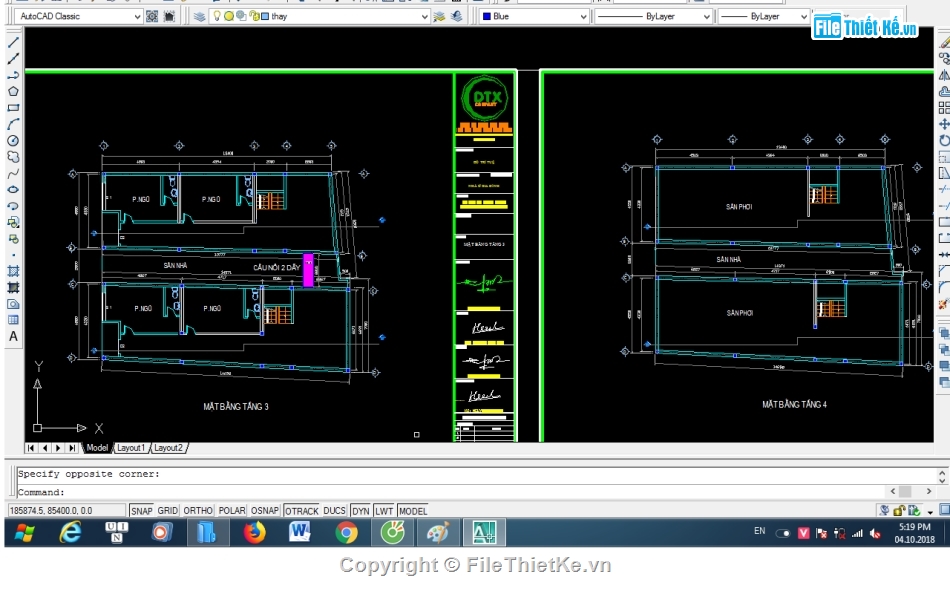
Task: Select the Spline tool
Action: [x=13, y=173]
